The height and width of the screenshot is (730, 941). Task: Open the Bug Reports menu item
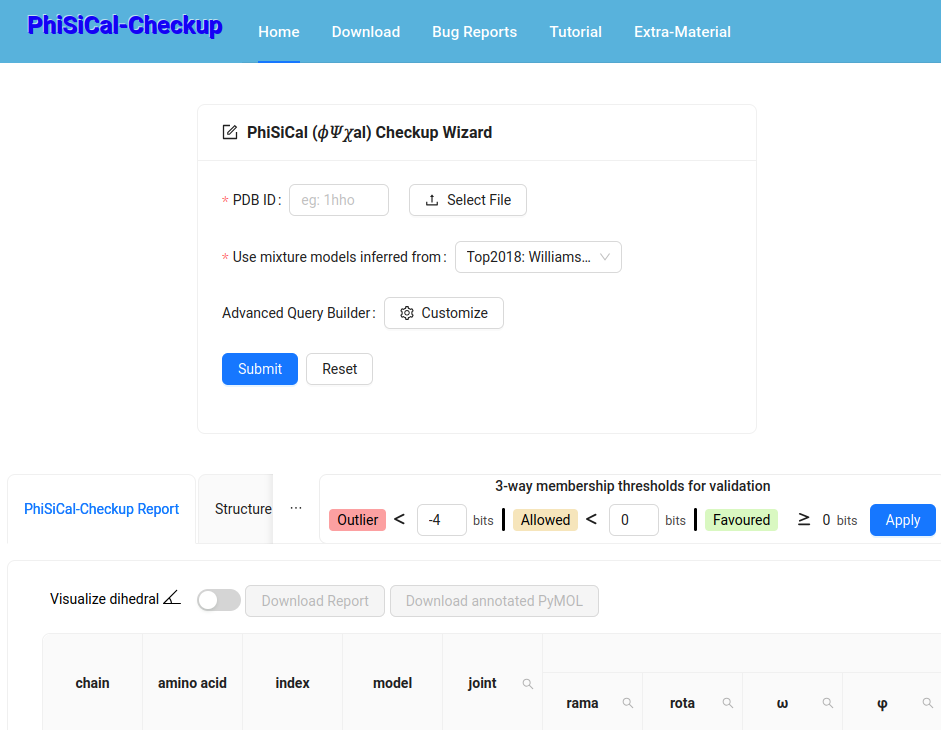474,32
